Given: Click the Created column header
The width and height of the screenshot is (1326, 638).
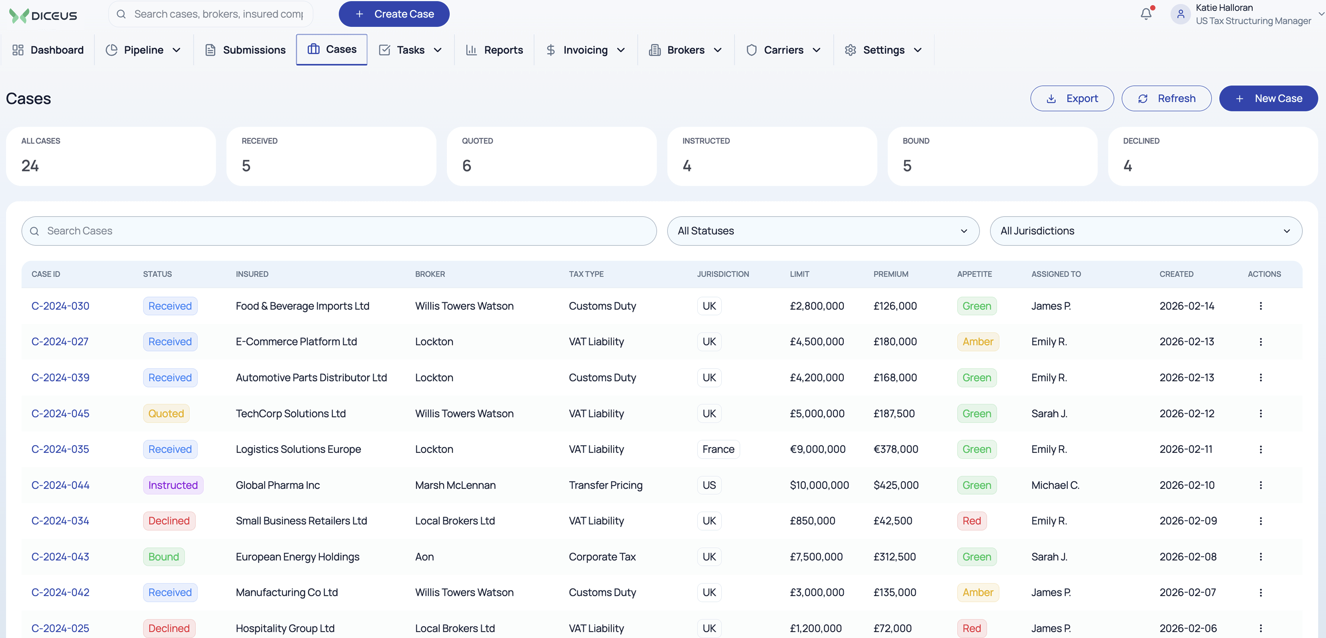Looking at the screenshot, I should coord(1176,274).
